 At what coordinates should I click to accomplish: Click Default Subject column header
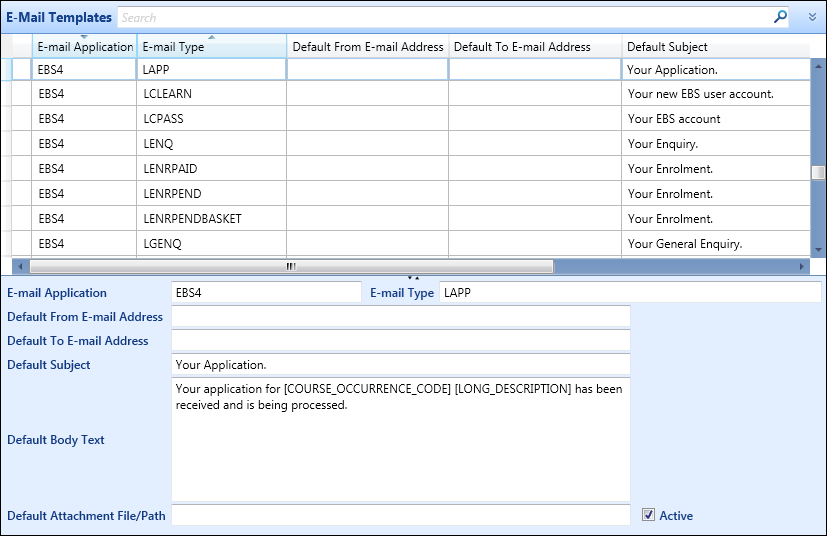(716, 46)
